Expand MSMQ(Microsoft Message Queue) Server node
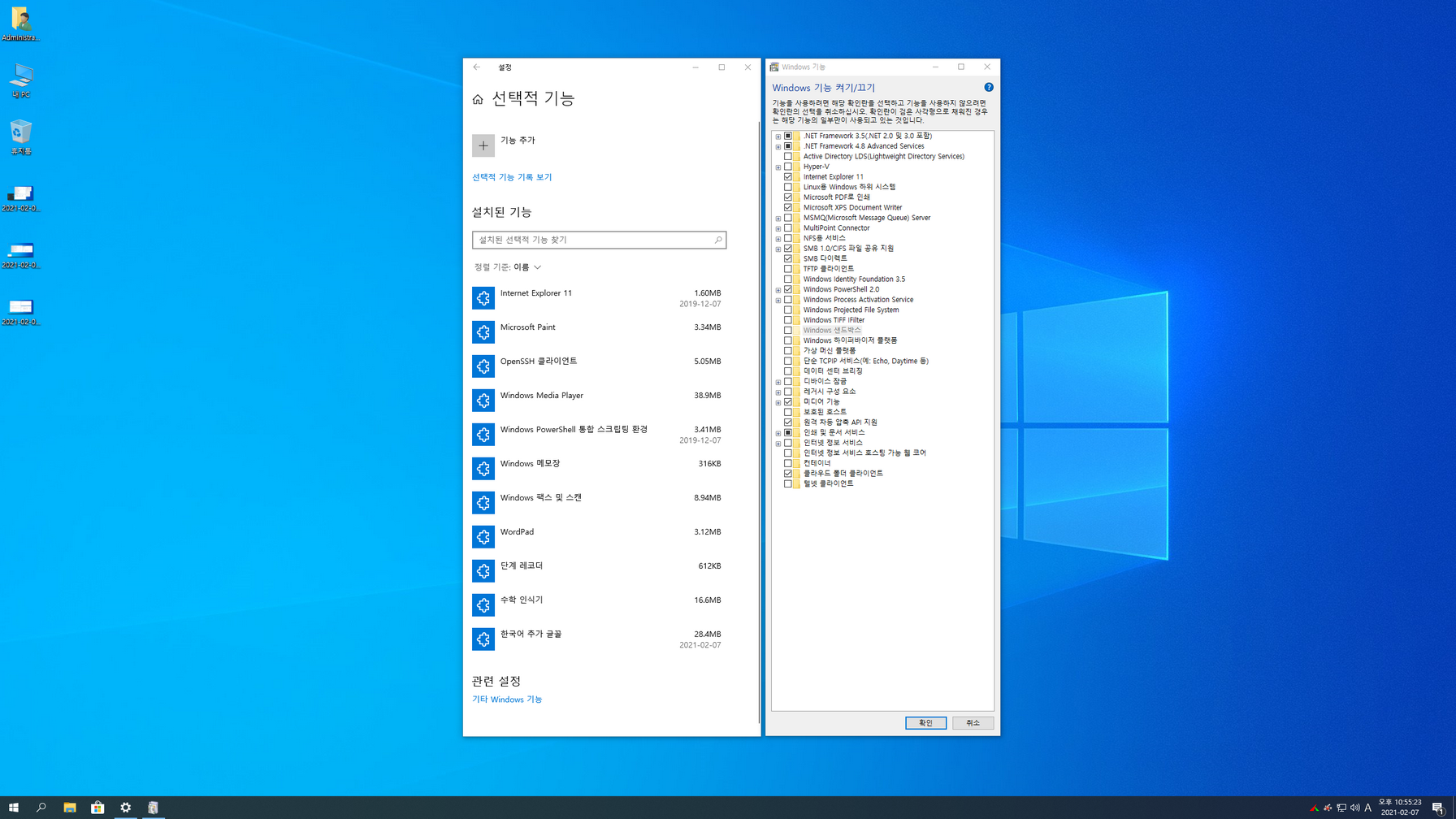The image size is (1456, 819). (778, 219)
